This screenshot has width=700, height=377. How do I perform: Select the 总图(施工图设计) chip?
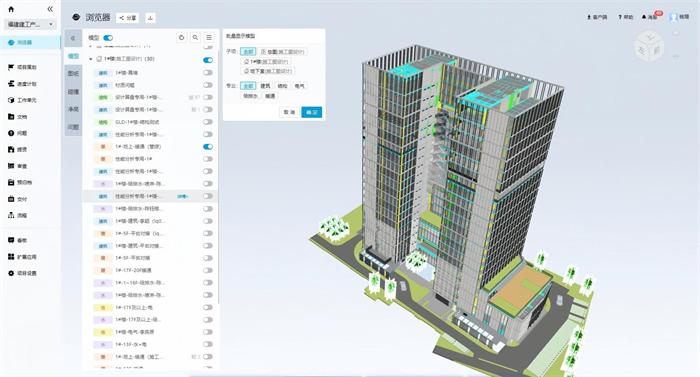point(283,52)
